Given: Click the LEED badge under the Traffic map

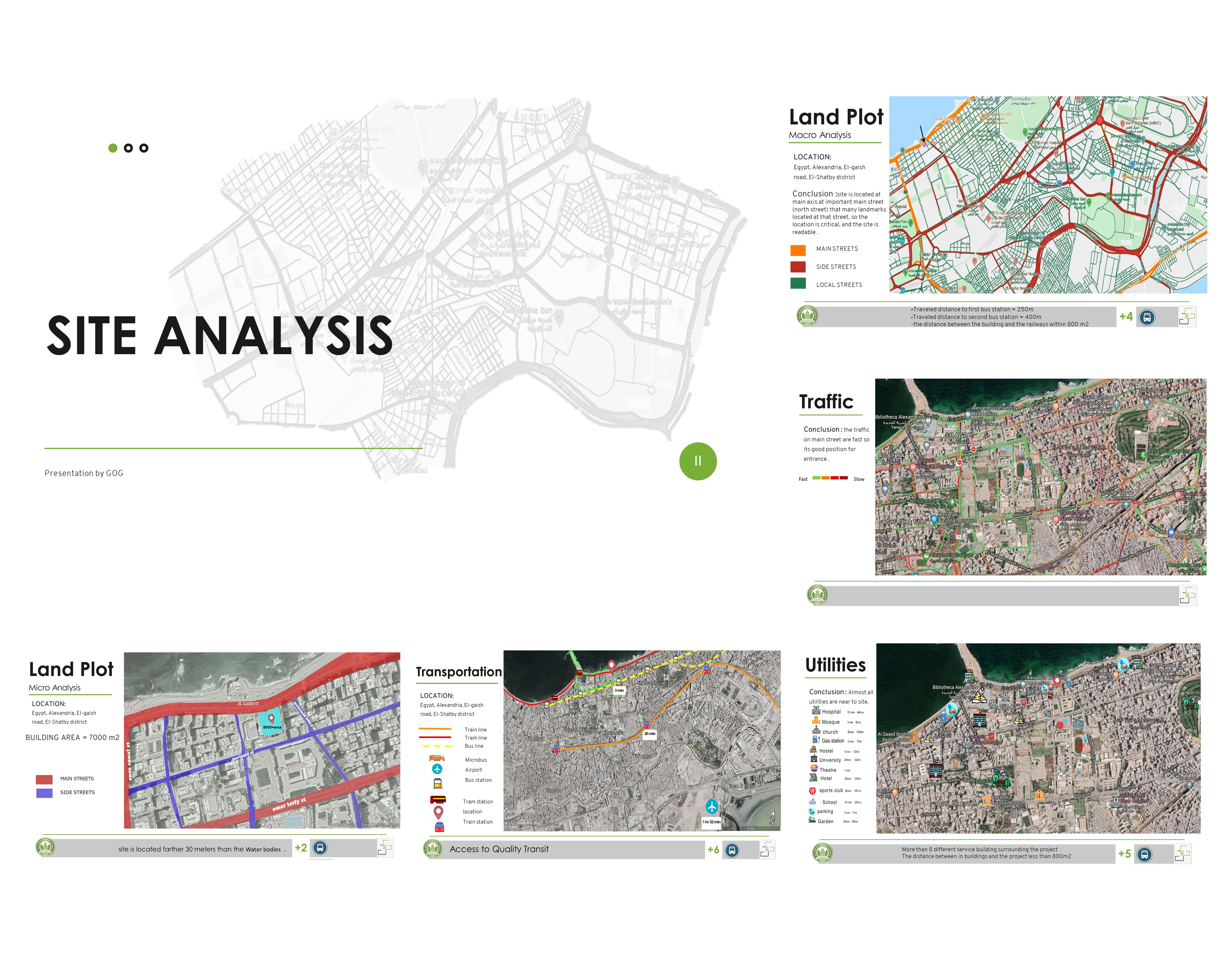Looking at the screenshot, I should (818, 595).
